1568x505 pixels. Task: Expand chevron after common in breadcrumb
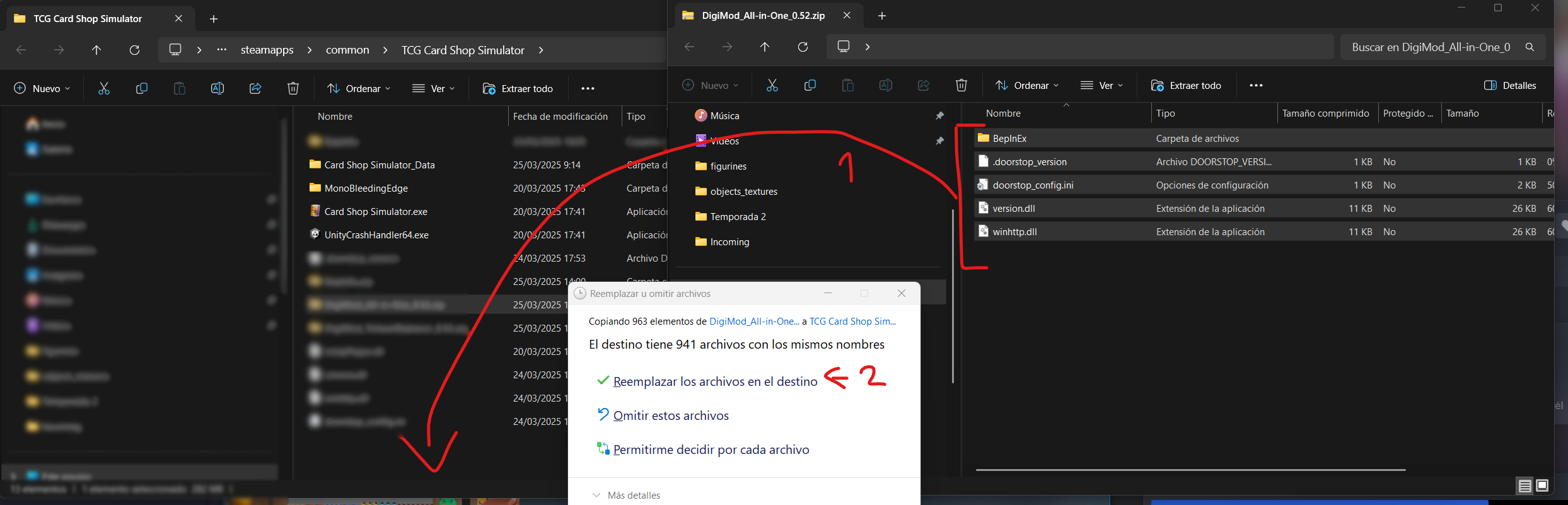pyautogui.click(x=385, y=50)
